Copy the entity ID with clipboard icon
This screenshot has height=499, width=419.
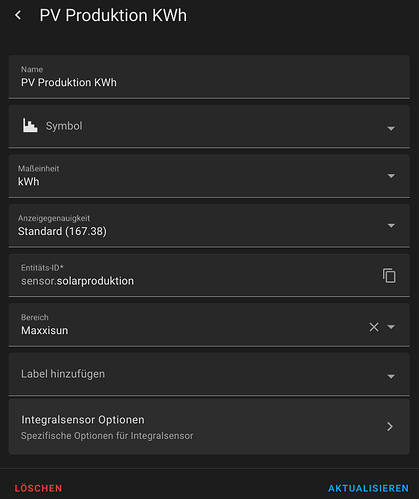tap(389, 276)
